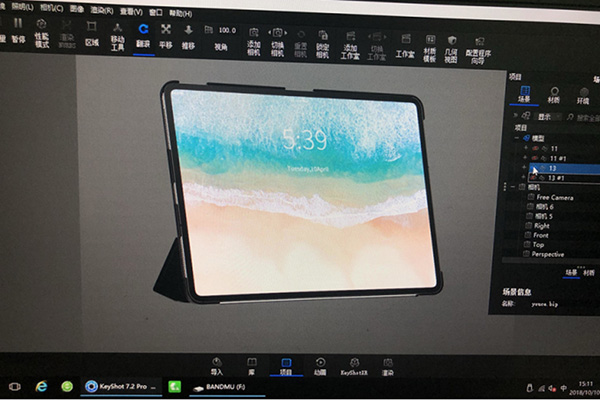This screenshot has height=400, width=600.
Task: Activate the 平移 pan camera tool
Action: (166, 37)
